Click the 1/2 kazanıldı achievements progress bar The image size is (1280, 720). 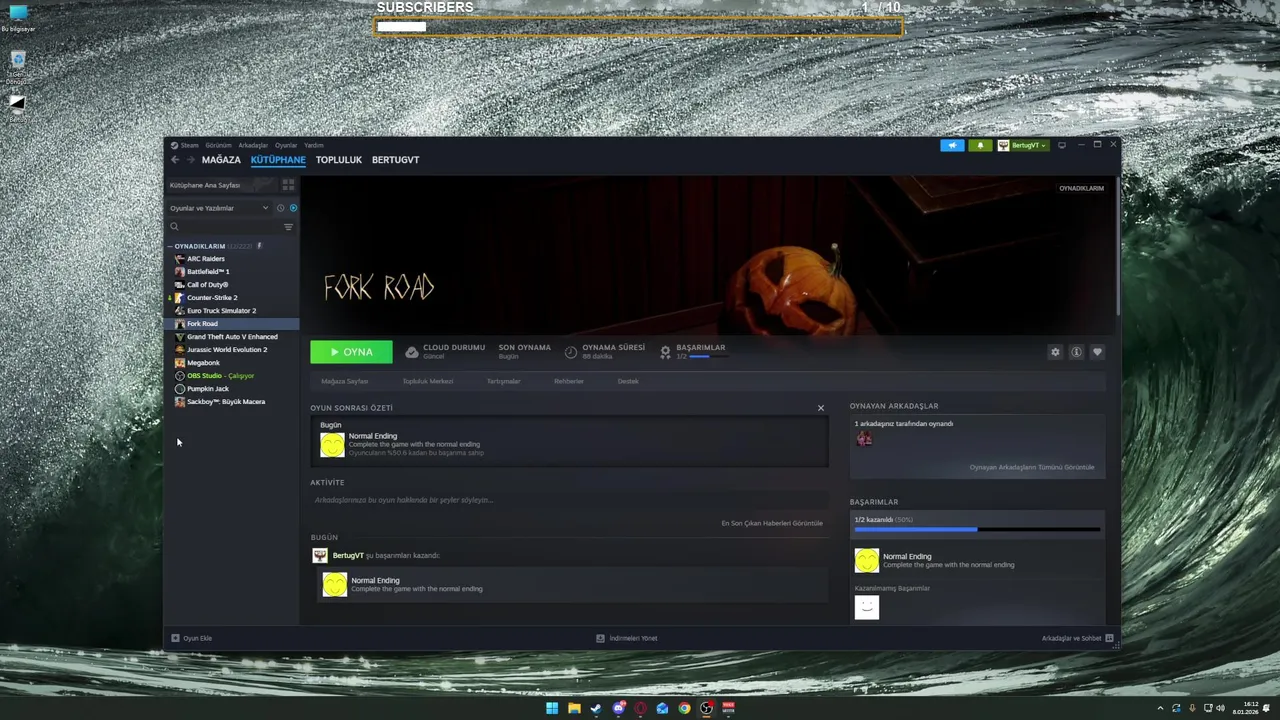coord(977,530)
